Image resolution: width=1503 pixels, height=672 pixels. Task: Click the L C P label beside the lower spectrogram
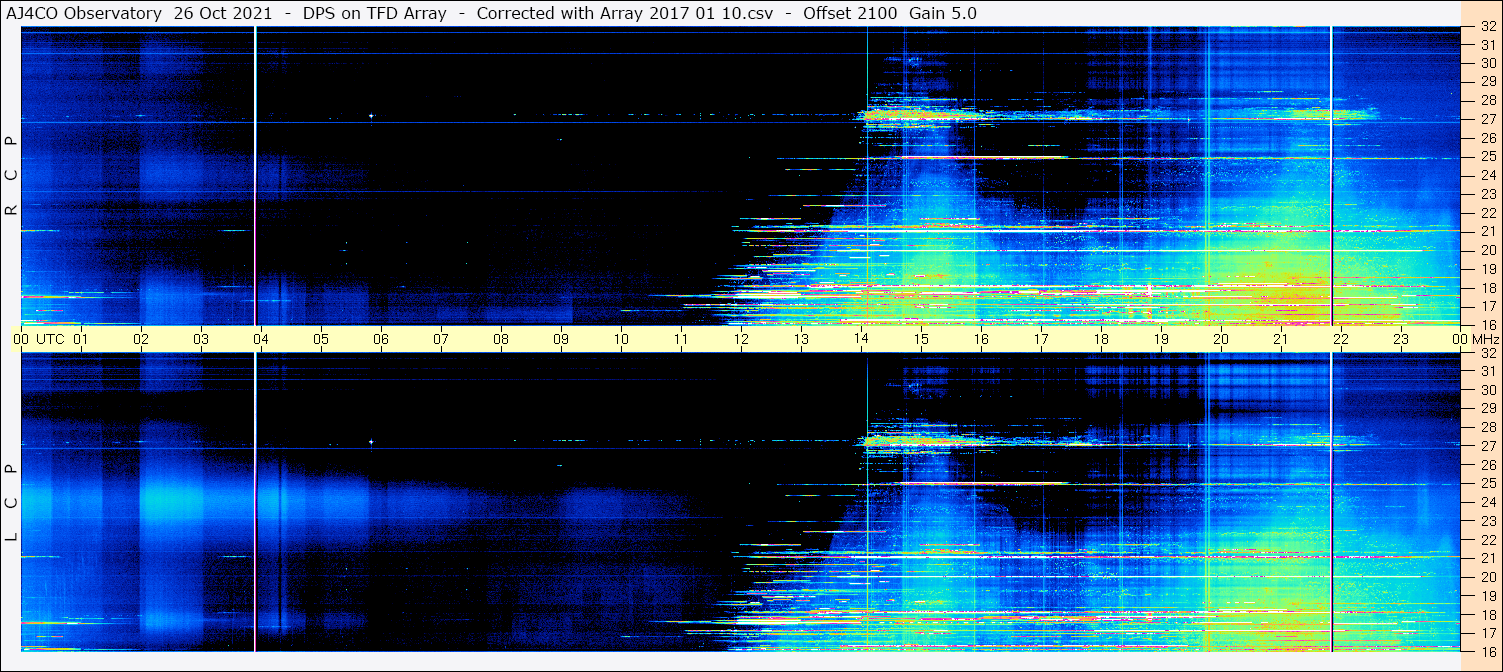pyautogui.click(x=11, y=503)
